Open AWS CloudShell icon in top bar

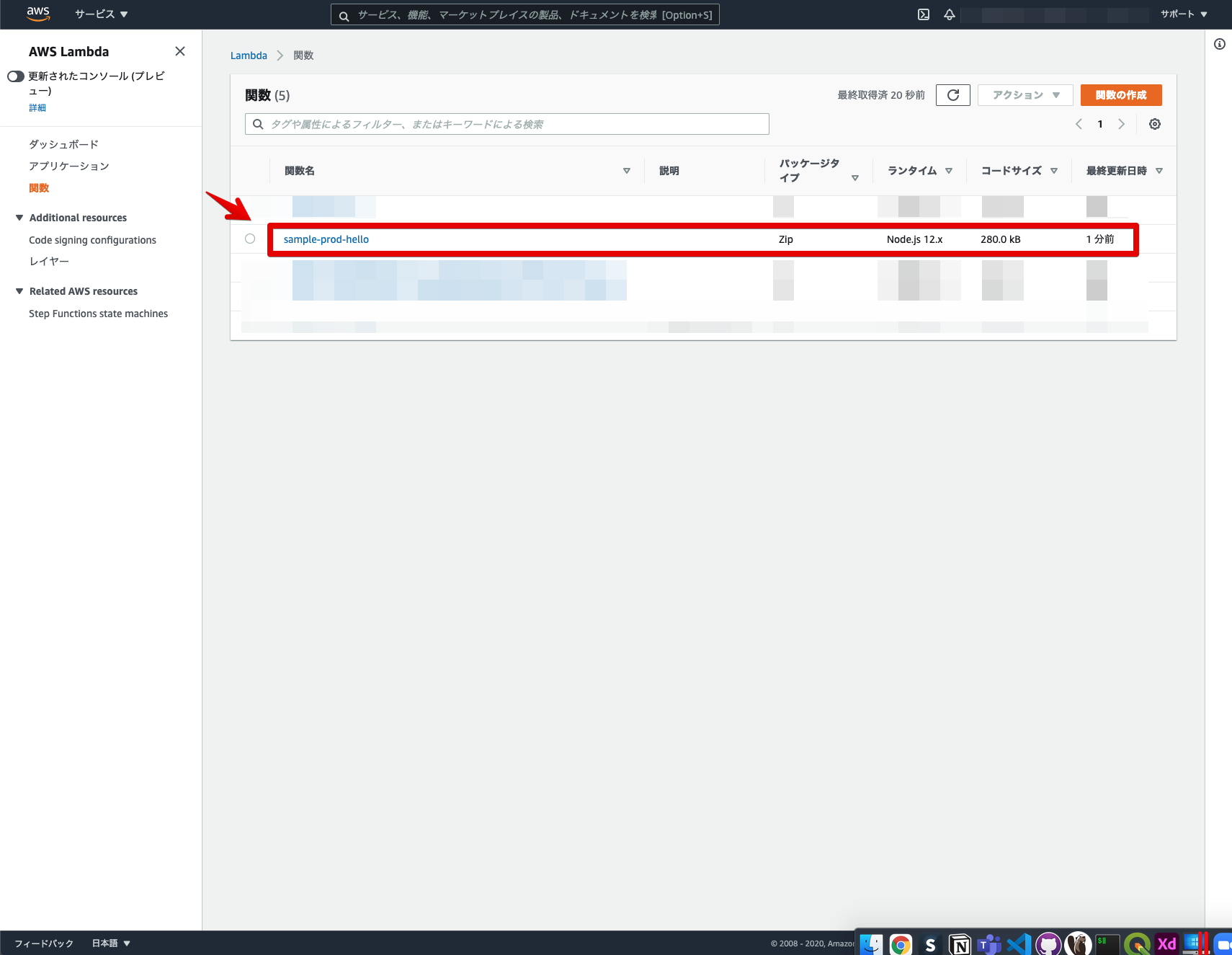click(924, 14)
